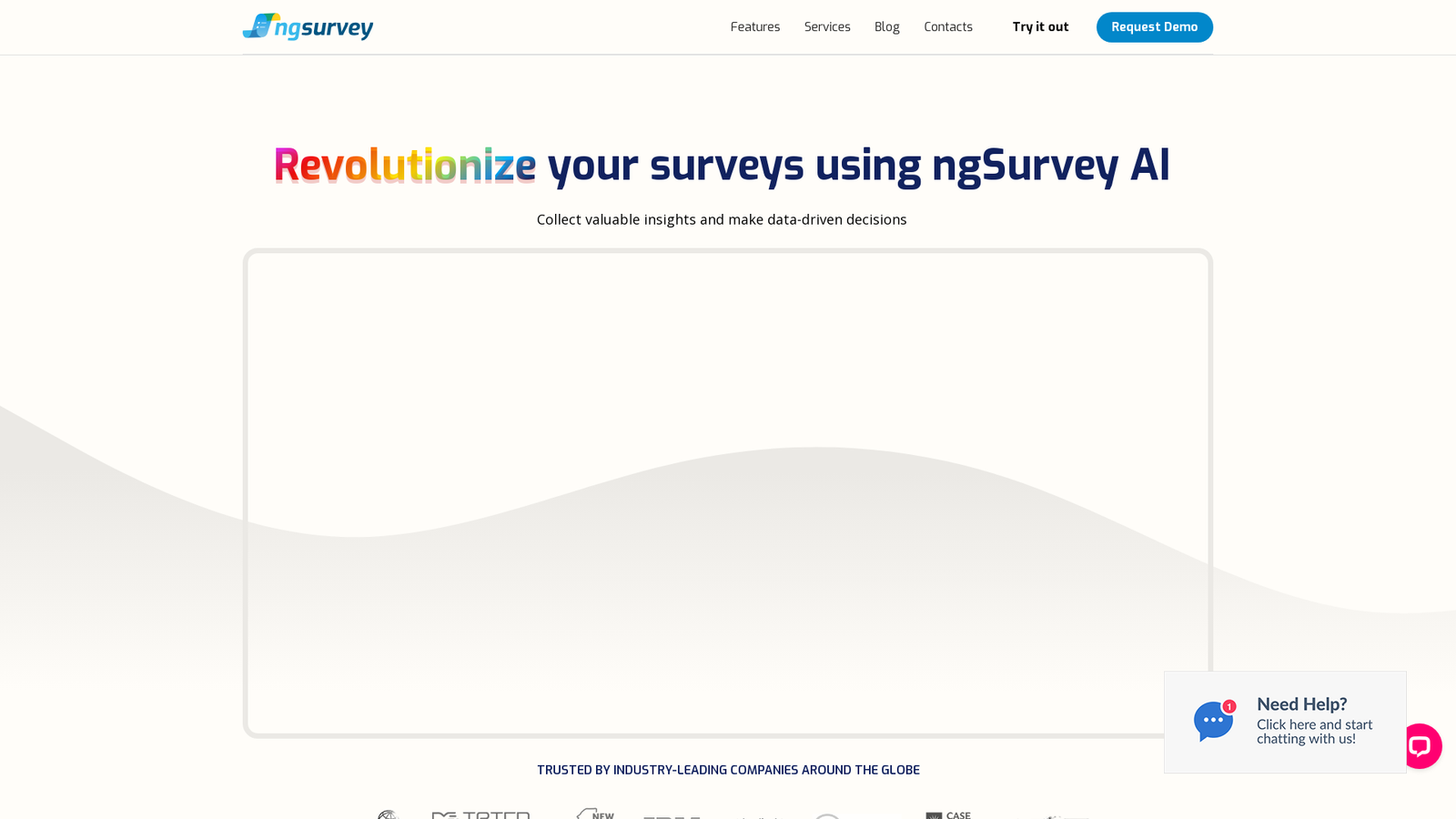Click the CASE company logo
This screenshot has width=1456, height=819.
[x=948, y=814]
